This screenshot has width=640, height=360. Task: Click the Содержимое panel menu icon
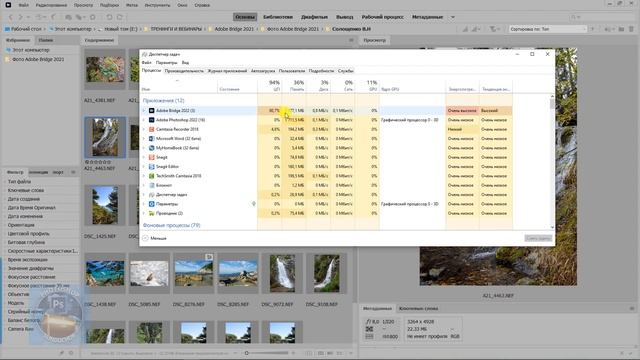tap(351, 40)
